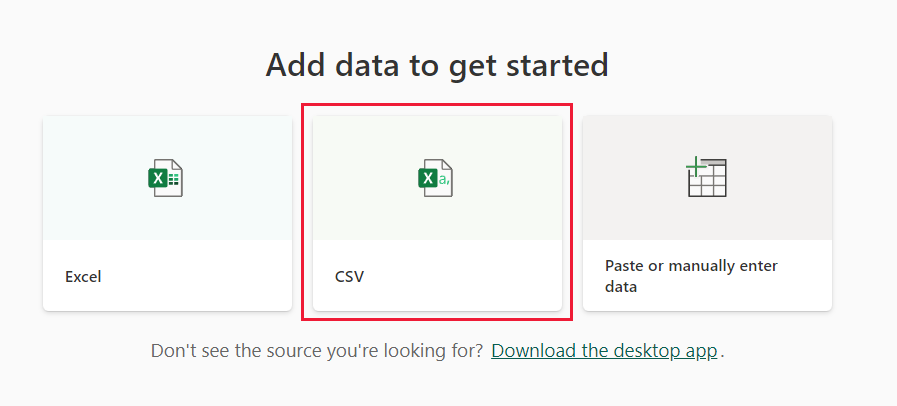
Task: Click the CSV file icon
Action: point(436,178)
